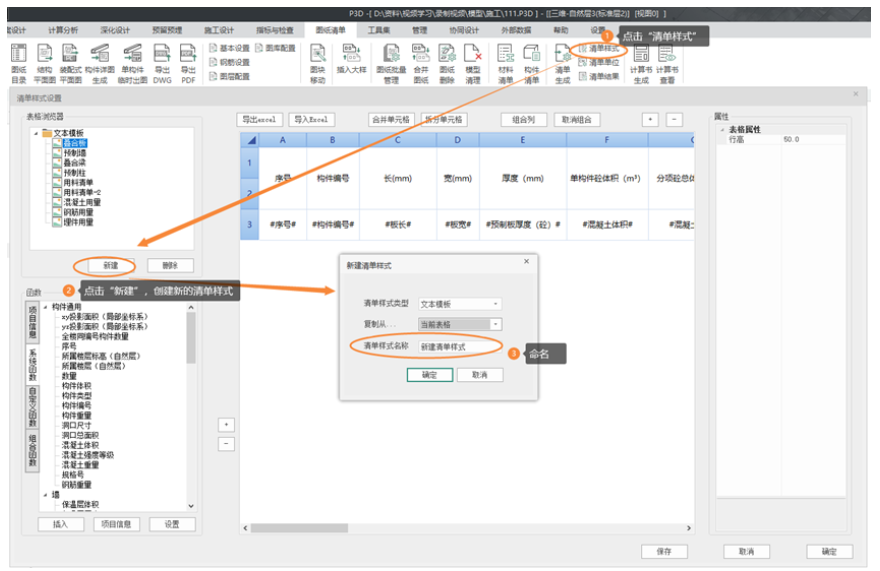Open 清单样式 in the ribbon
Image resolution: width=880 pixels, height=571 pixels.
pyautogui.click(x=602, y=48)
